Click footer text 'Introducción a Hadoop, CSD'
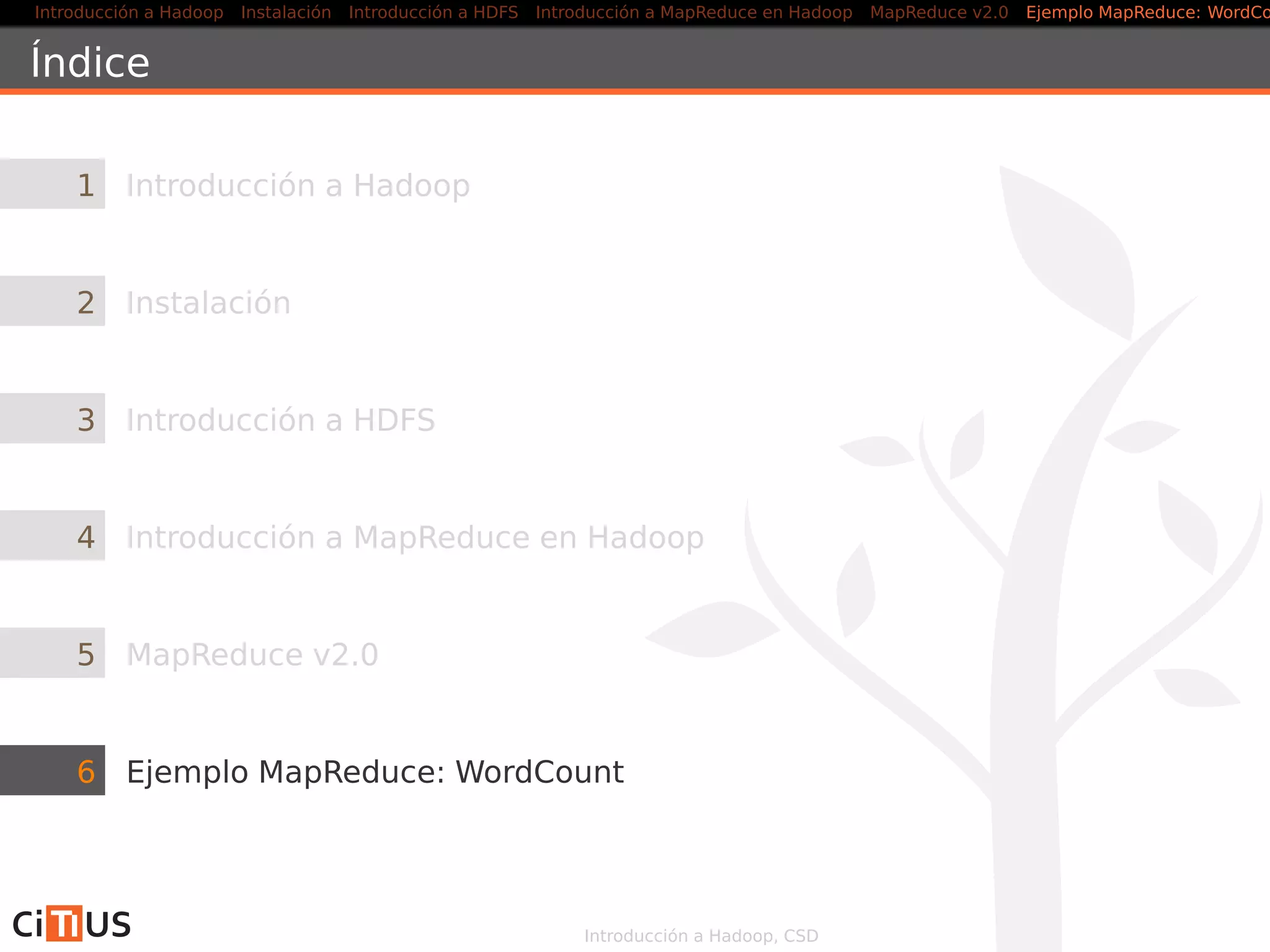The image size is (1270, 952). click(701, 936)
